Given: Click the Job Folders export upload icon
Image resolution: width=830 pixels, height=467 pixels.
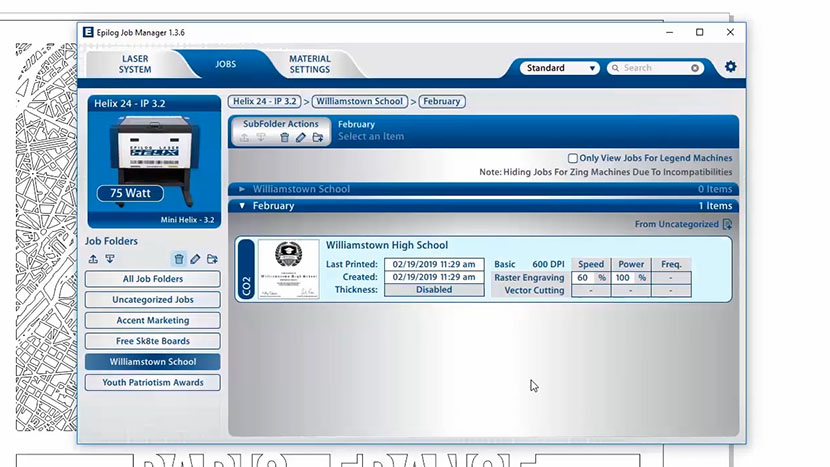Looking at the screenshot, I should pyautogui.click(x=94, y=259).
